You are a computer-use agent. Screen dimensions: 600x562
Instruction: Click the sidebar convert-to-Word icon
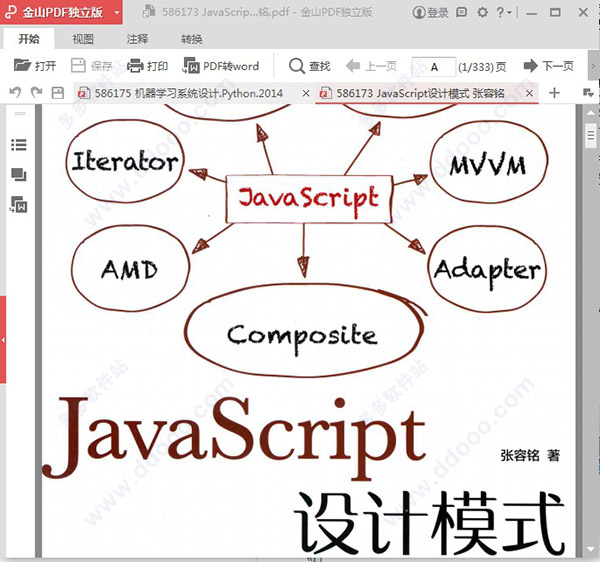(x=19, y=204)
